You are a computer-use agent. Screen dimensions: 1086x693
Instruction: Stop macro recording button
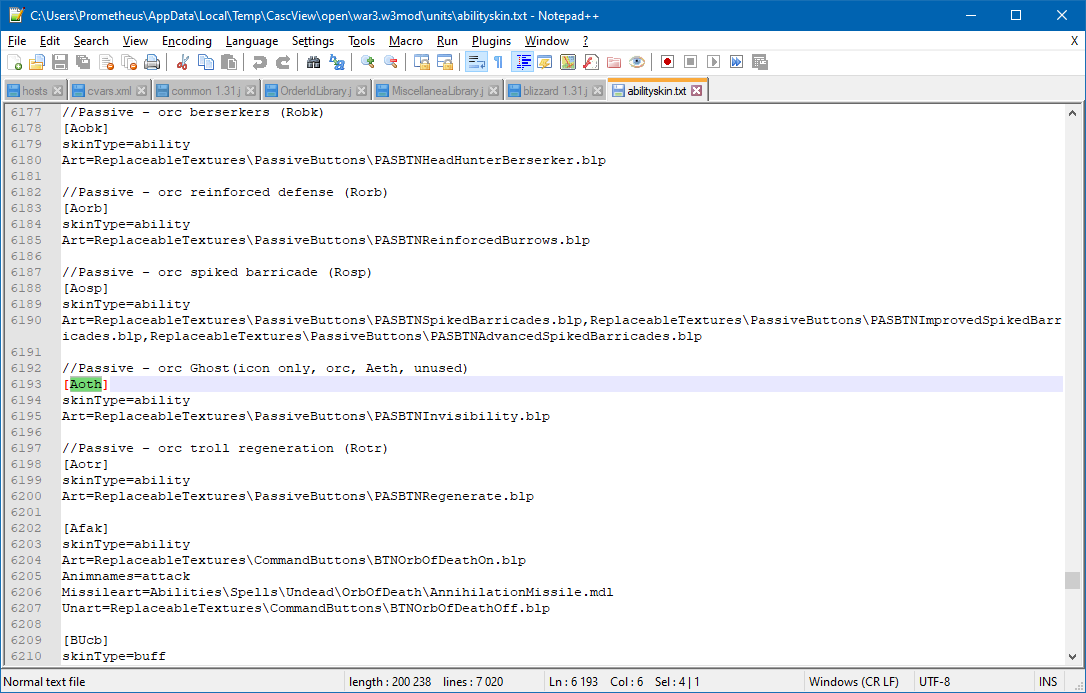click(691, 62)
